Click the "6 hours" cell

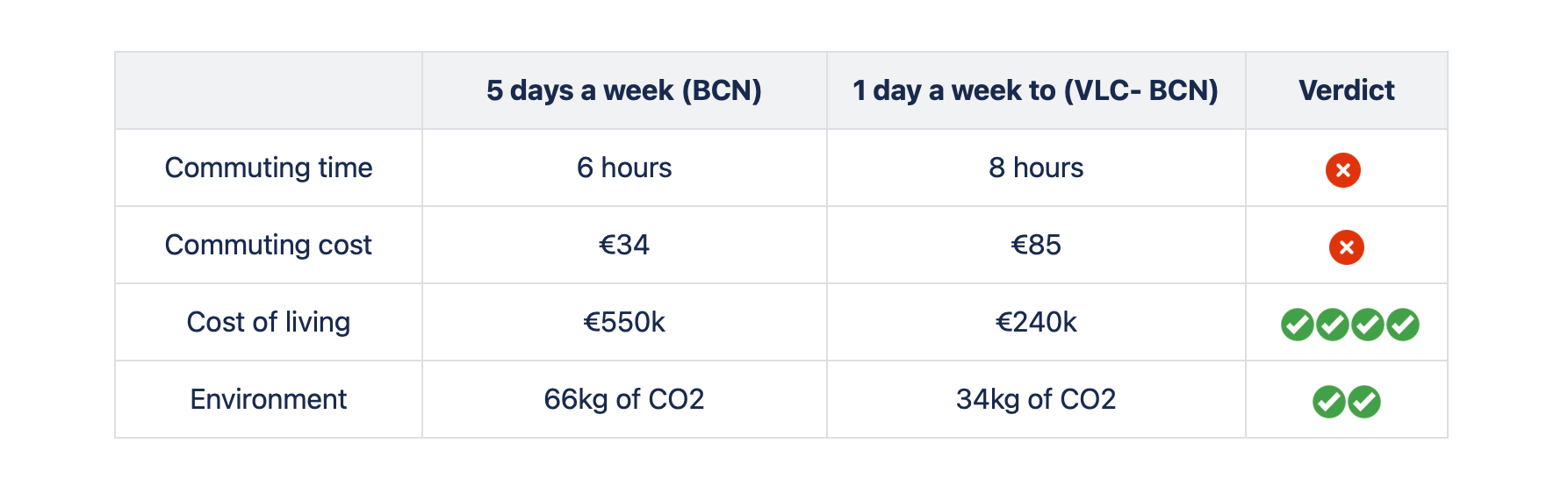click(x=623, y=168)
